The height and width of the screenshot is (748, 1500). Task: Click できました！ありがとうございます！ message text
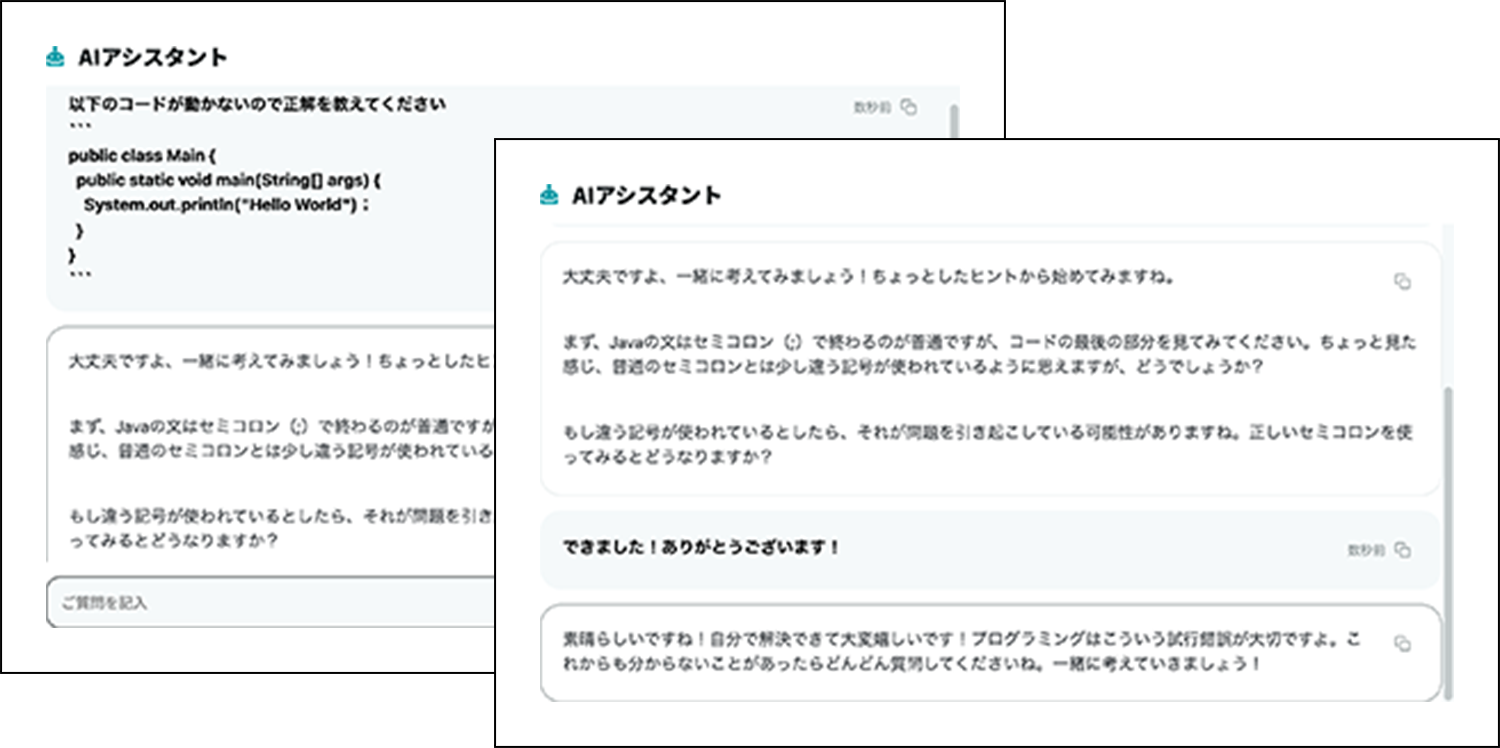click(701, 548)
